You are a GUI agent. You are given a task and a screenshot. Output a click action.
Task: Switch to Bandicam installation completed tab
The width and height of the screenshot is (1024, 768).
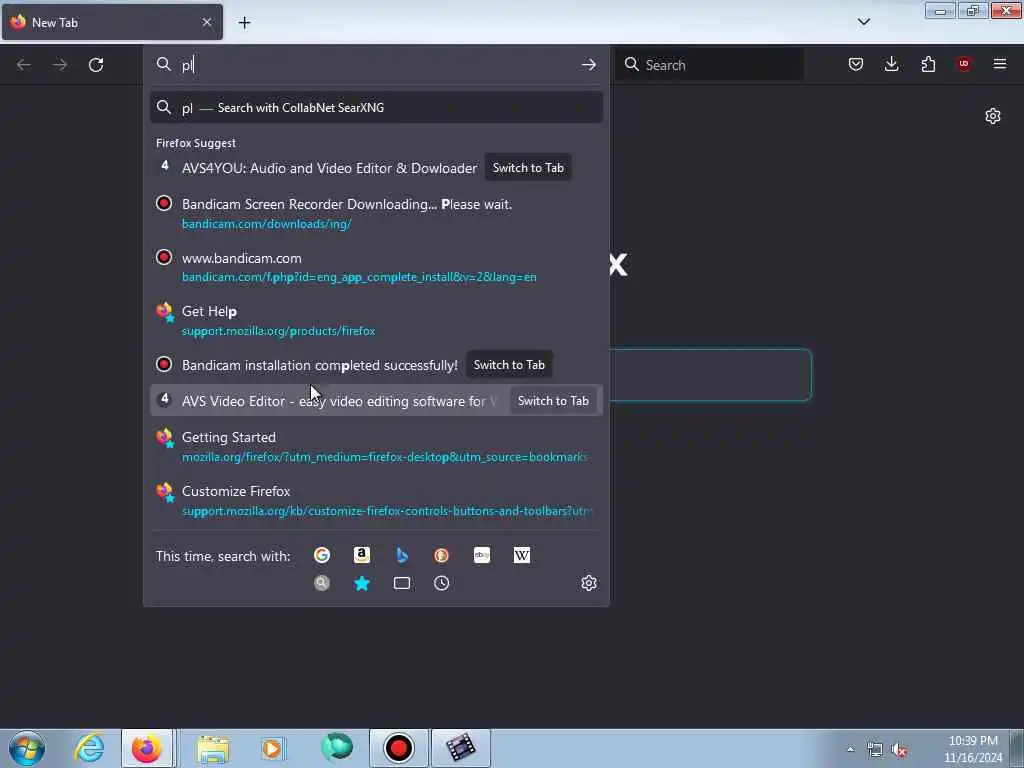(509, 365)
